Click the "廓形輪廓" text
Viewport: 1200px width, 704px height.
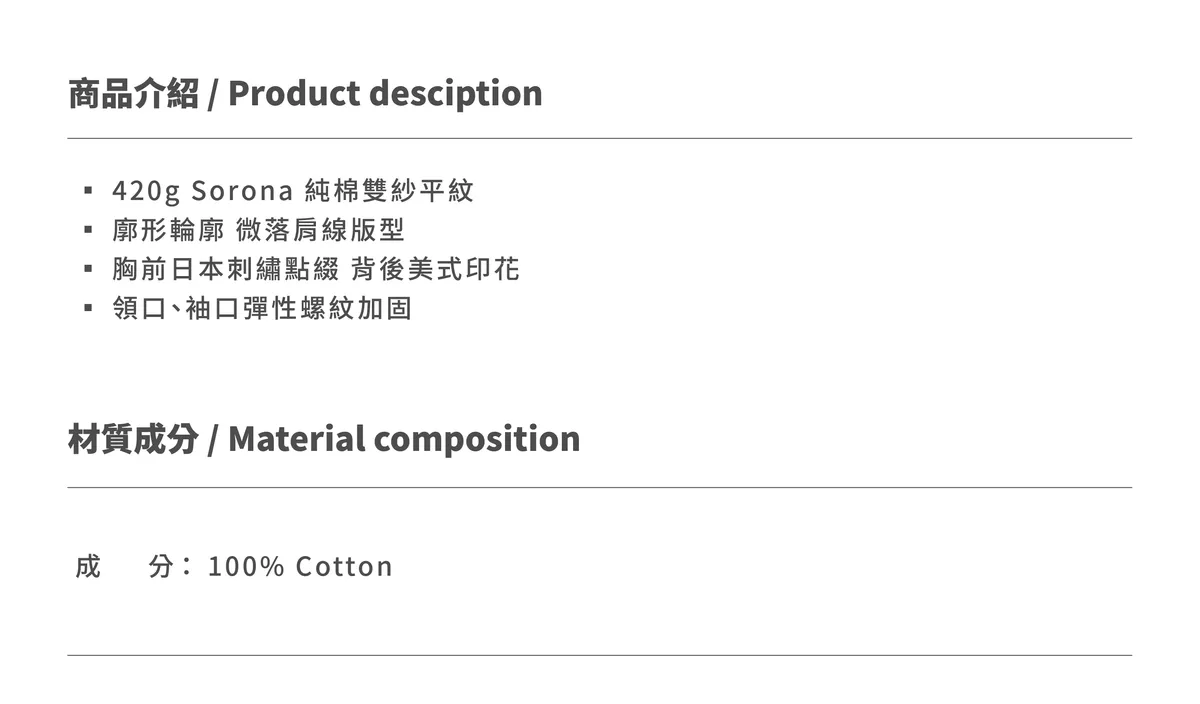click(168, 230)
